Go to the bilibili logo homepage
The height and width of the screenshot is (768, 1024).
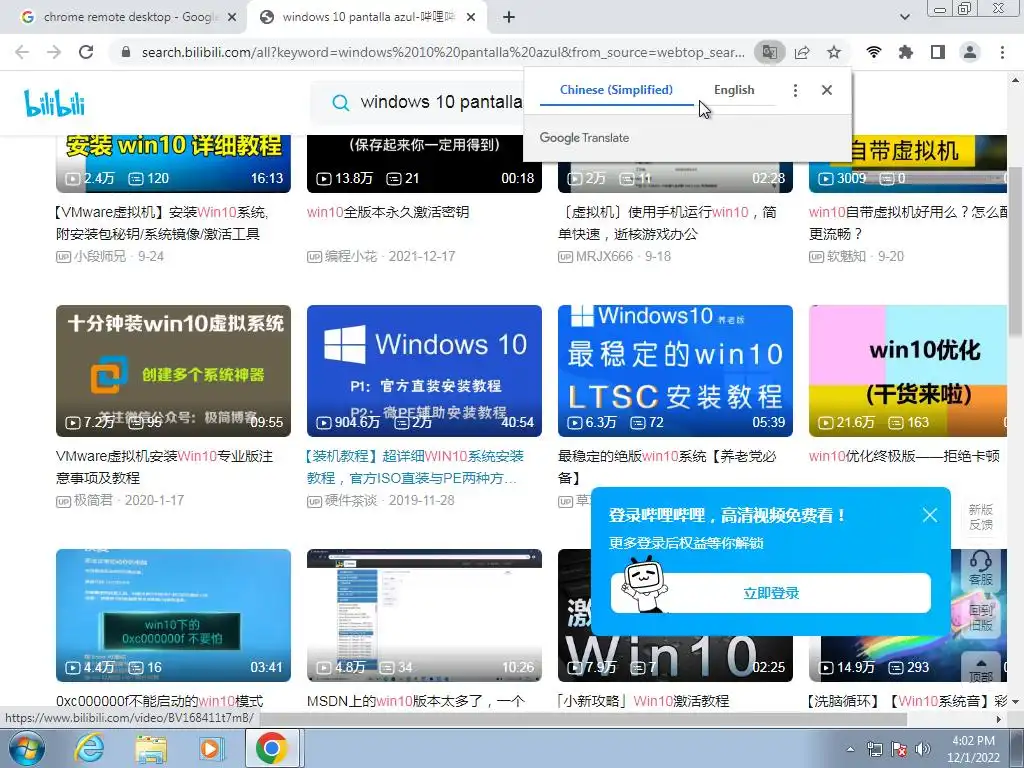pos(54,103)
